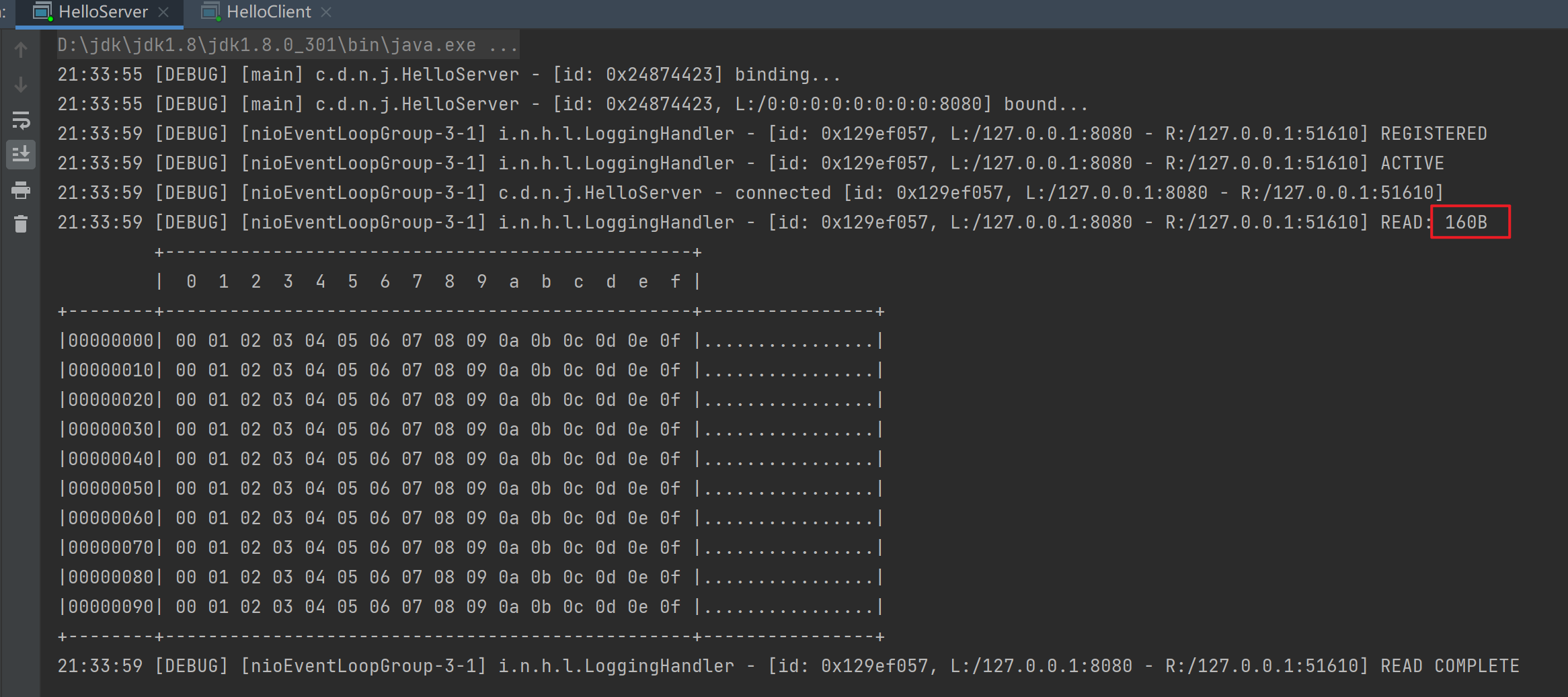Toggle scroll to end of console
The image size is (1568, 697).
click(21, 155)
